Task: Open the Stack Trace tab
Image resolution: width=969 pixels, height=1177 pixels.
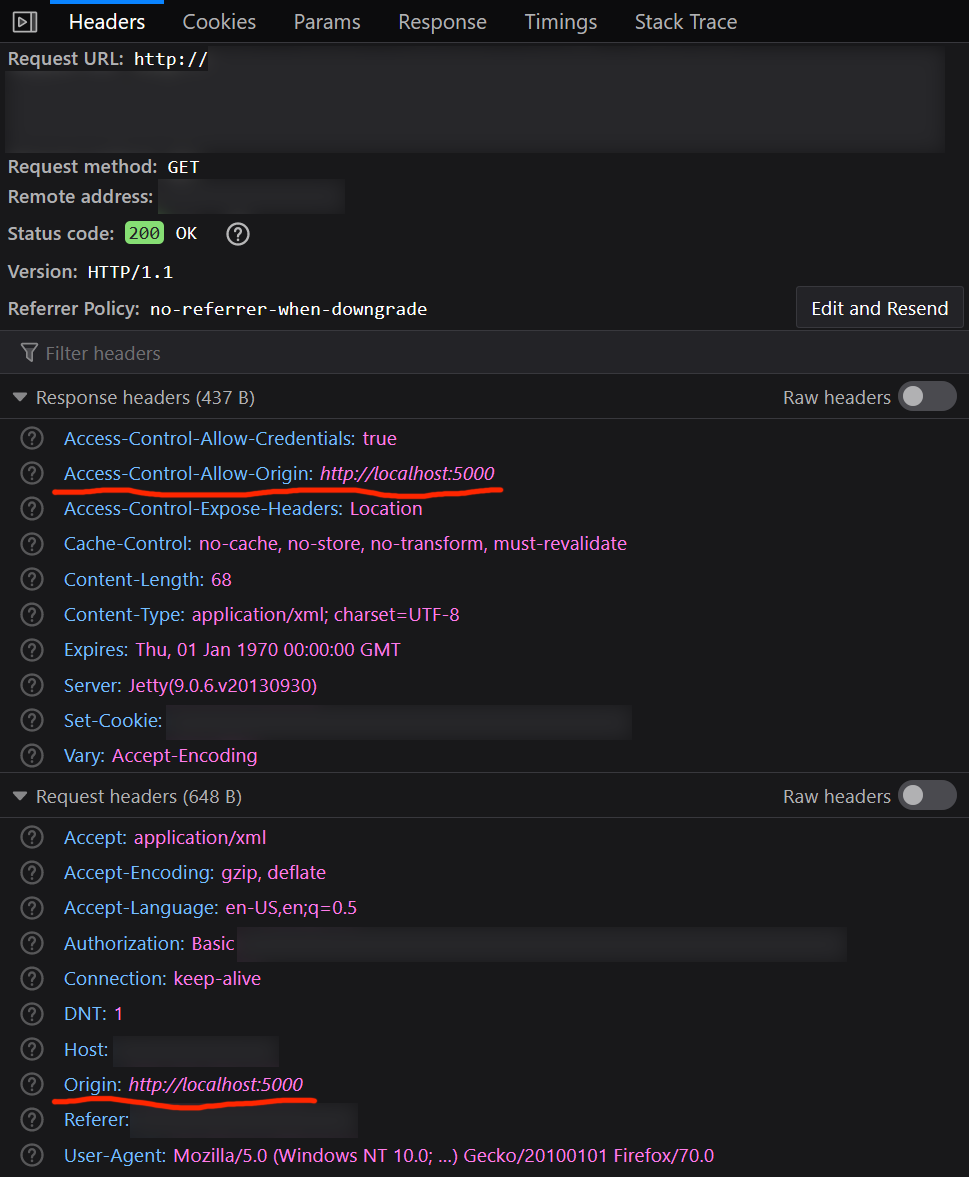Action: 685,22
